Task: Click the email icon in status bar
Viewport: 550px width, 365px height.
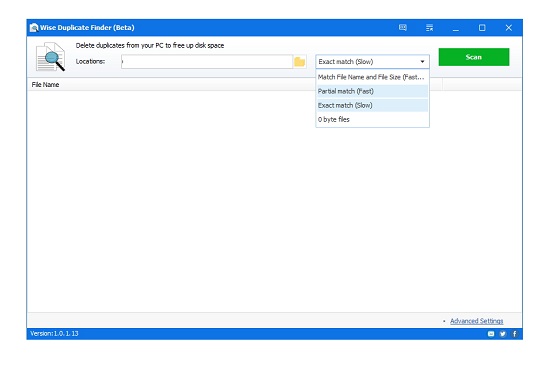Action: pyautogui.click(x=491, y=334)
